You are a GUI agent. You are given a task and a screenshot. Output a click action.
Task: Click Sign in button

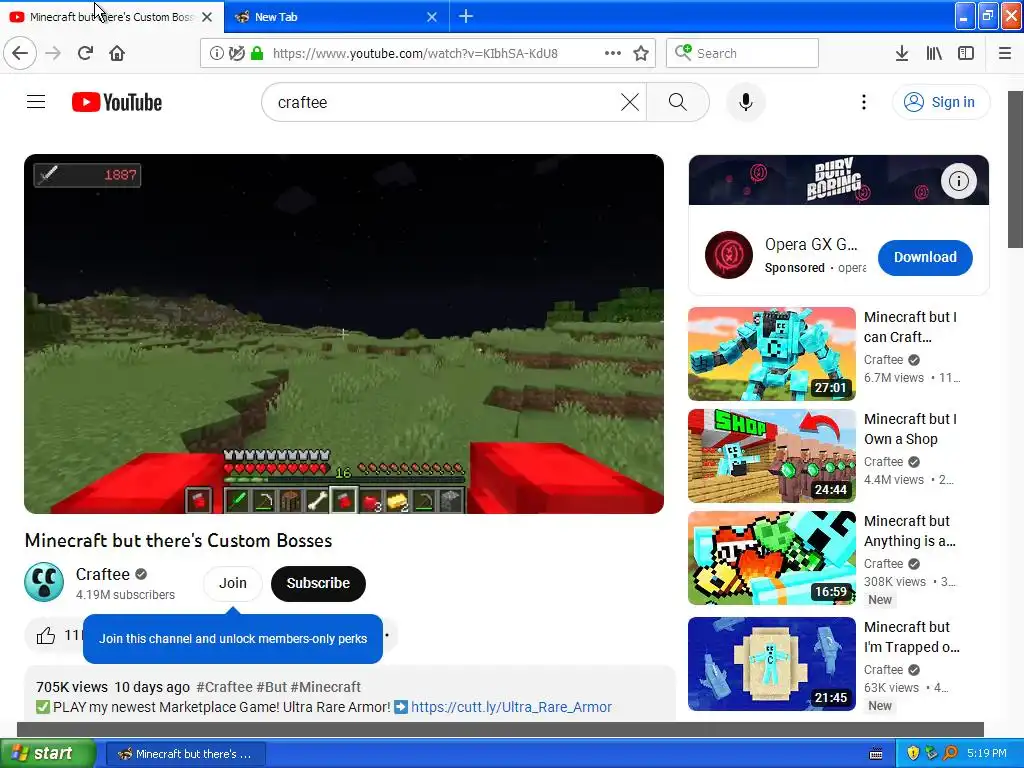[x=940, y=102]
